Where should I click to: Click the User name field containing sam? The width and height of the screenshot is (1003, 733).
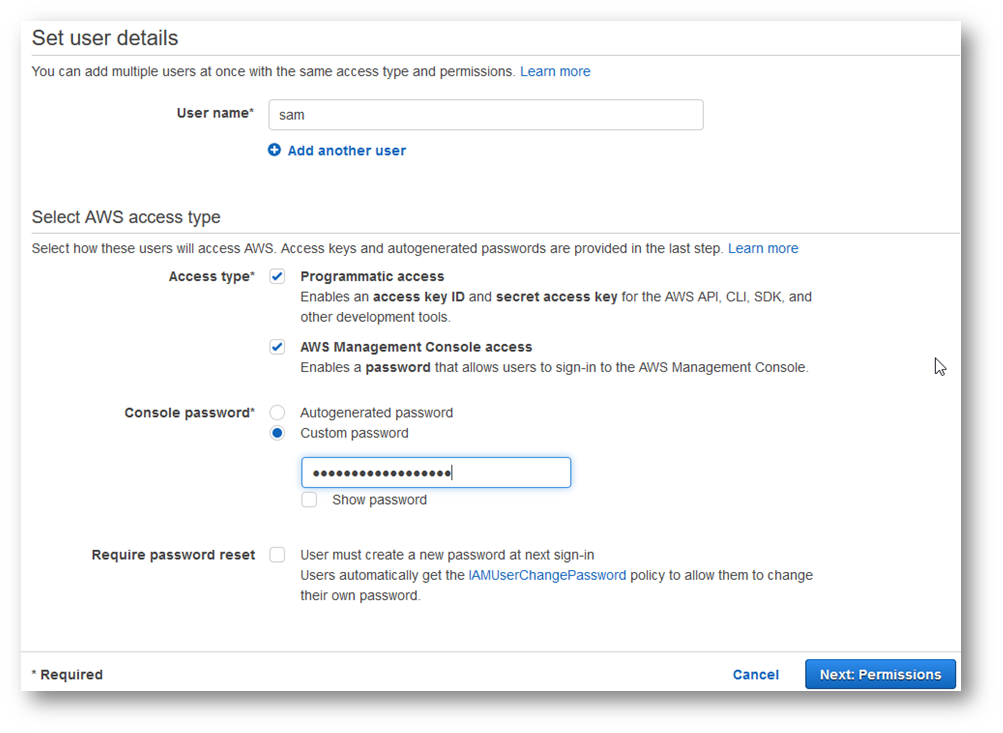[x=485, y=115]
